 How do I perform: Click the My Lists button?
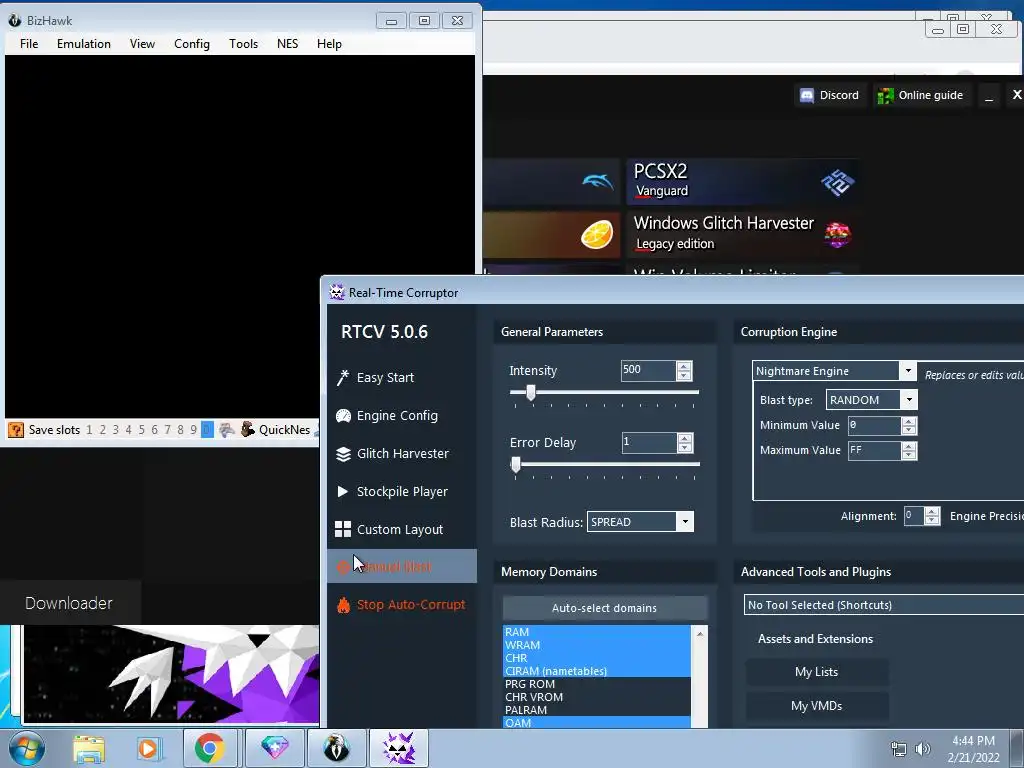pyautogui.click(x=816, y=672)
